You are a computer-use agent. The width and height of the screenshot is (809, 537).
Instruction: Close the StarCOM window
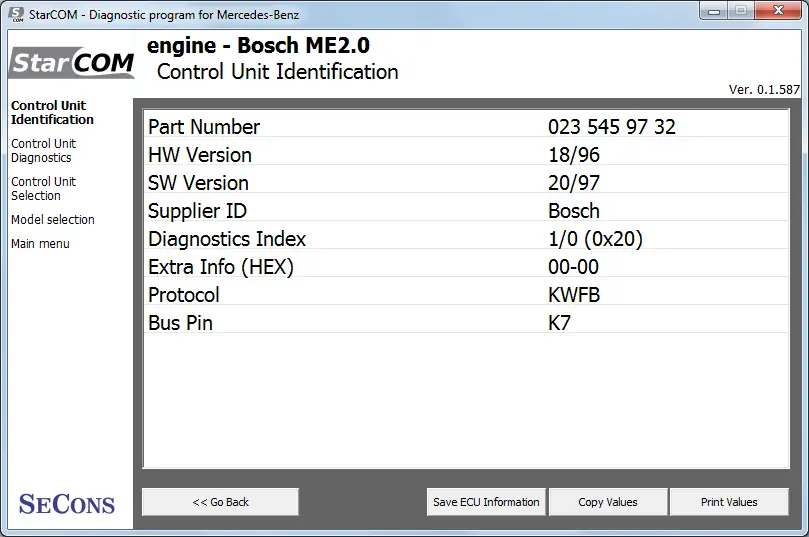coord(778,11)
